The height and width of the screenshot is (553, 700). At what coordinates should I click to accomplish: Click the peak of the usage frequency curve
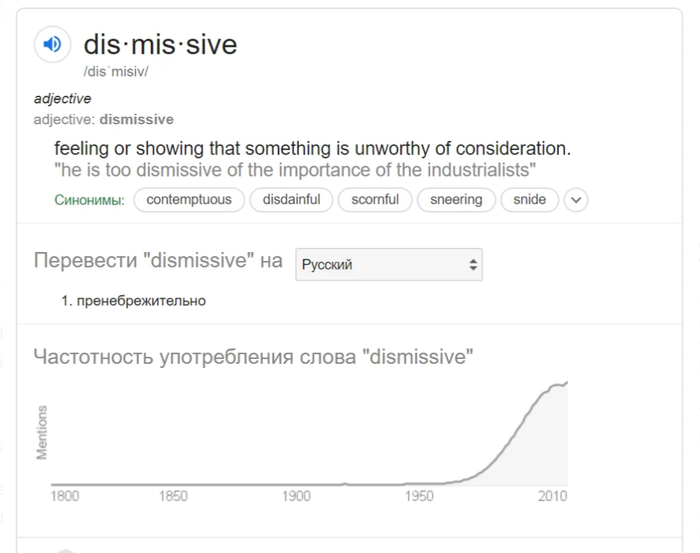click(566, 383)
